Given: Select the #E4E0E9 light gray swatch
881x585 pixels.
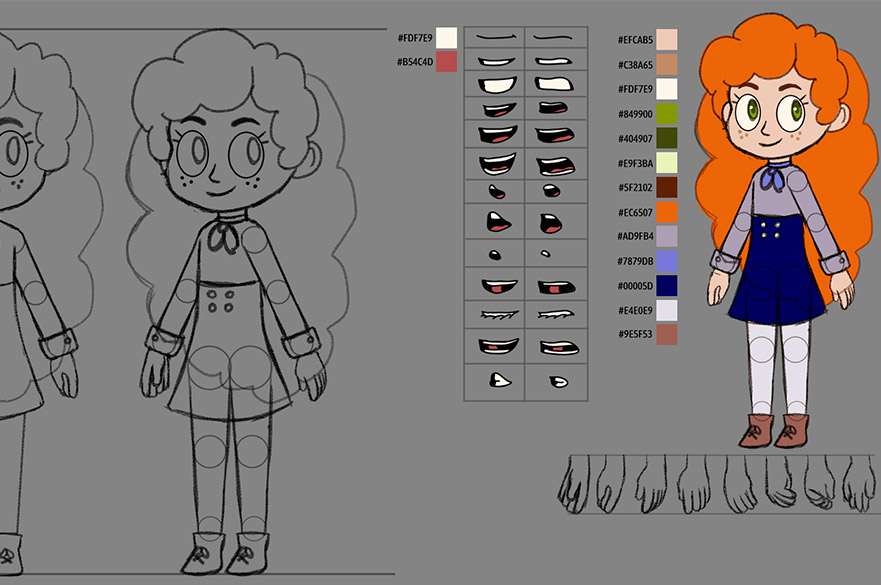Looking at the screenshot, I should pyautogui.click(x=667, y=310).
